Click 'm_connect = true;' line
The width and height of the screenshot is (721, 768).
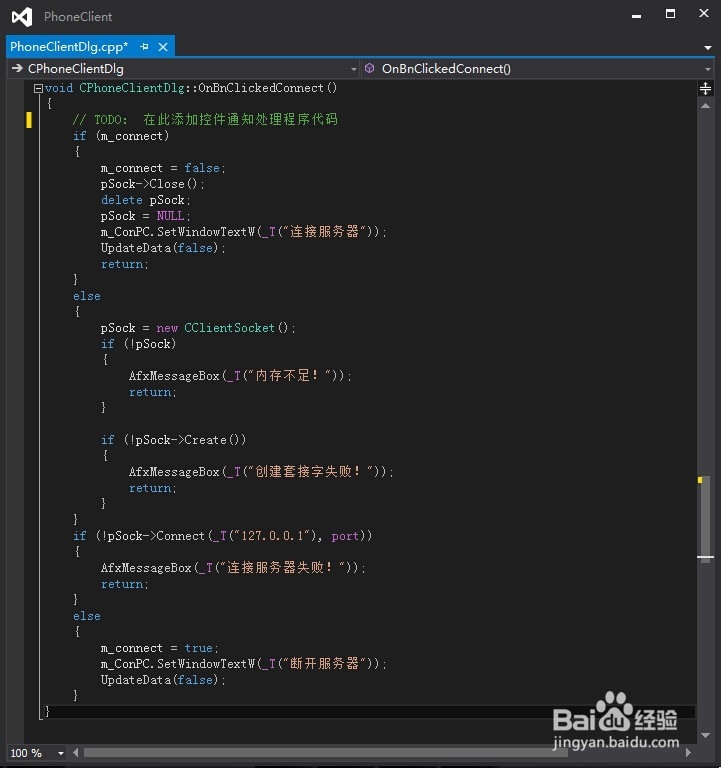pyautogui.click(x=159, y=648)
